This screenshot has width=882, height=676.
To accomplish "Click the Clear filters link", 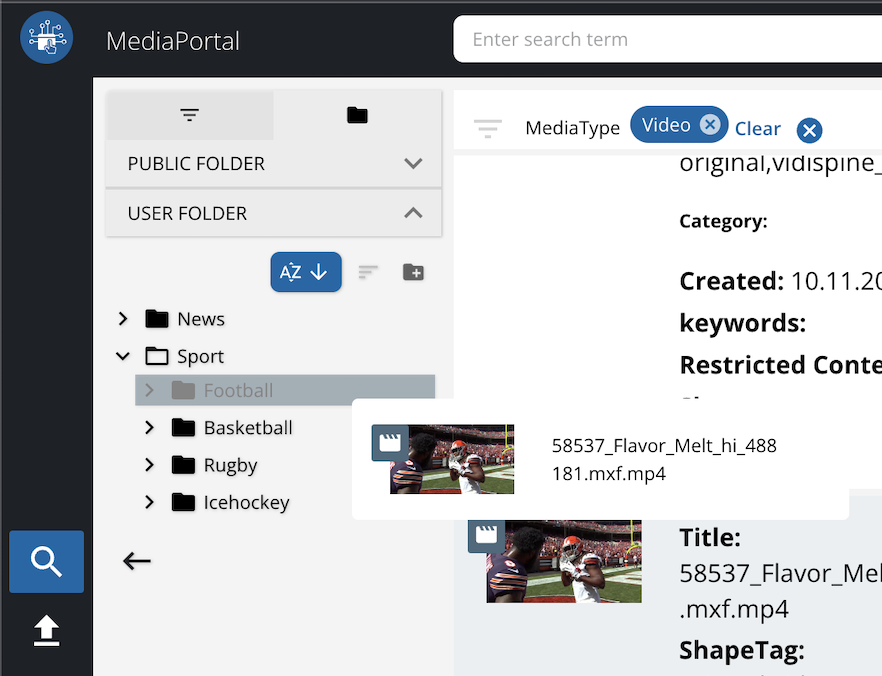I will click(757, 129).
